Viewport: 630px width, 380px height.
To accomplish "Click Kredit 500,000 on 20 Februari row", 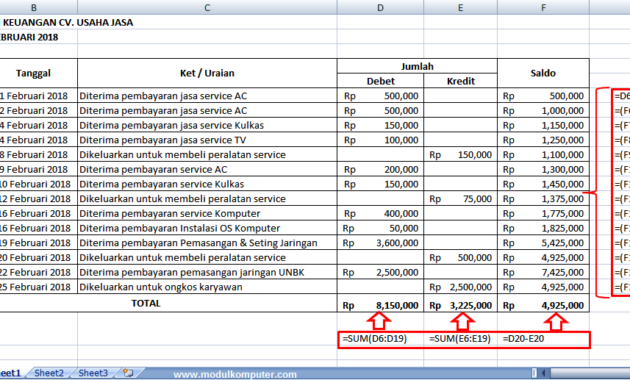I will click(x=460, y=257).
